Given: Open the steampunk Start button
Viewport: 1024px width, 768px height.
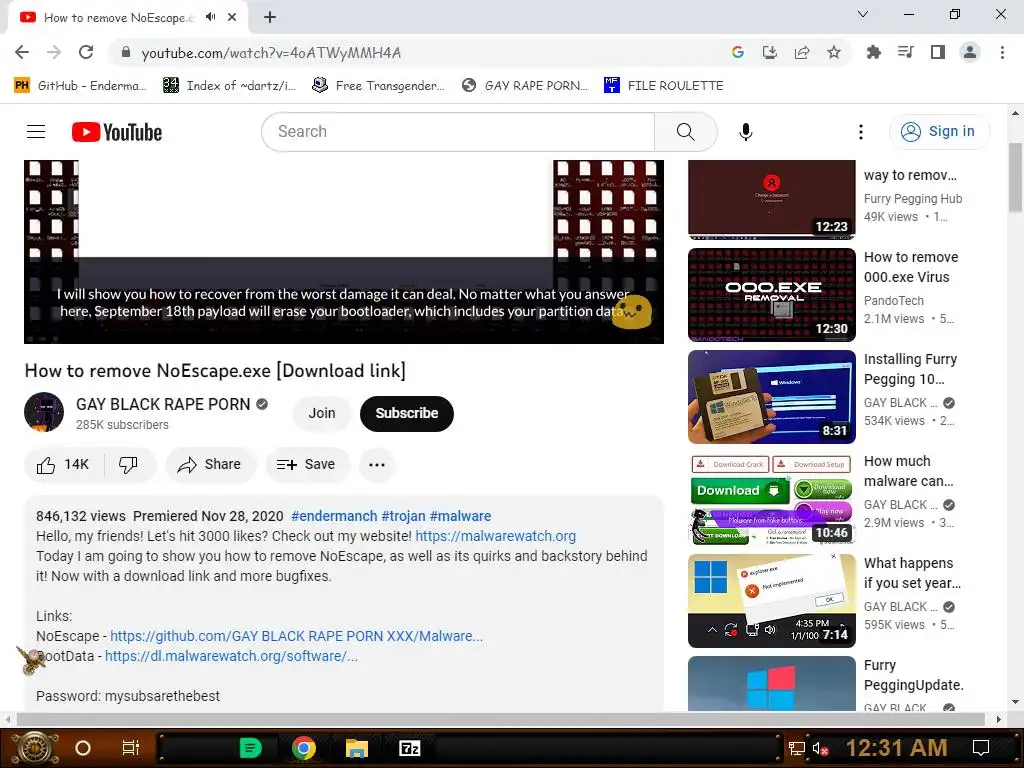Looking at the screenshot, I should [34, 748].
